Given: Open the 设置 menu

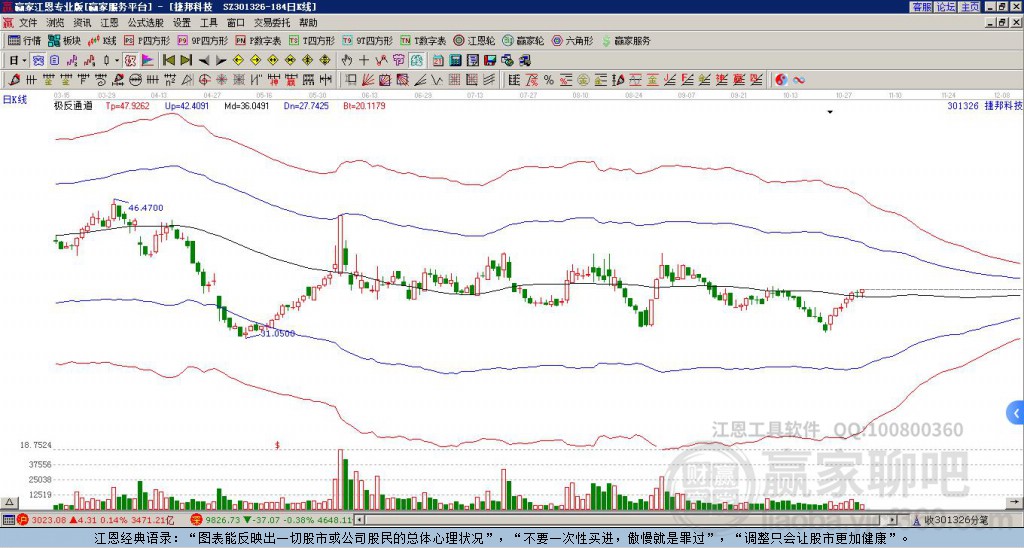Looking at the screenshot, I should (182, 23).
